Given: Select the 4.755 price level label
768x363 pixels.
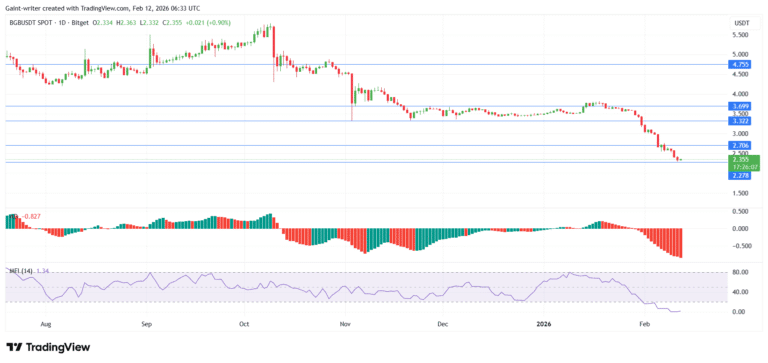Looking at the screenshot, I should click(739, 64).
